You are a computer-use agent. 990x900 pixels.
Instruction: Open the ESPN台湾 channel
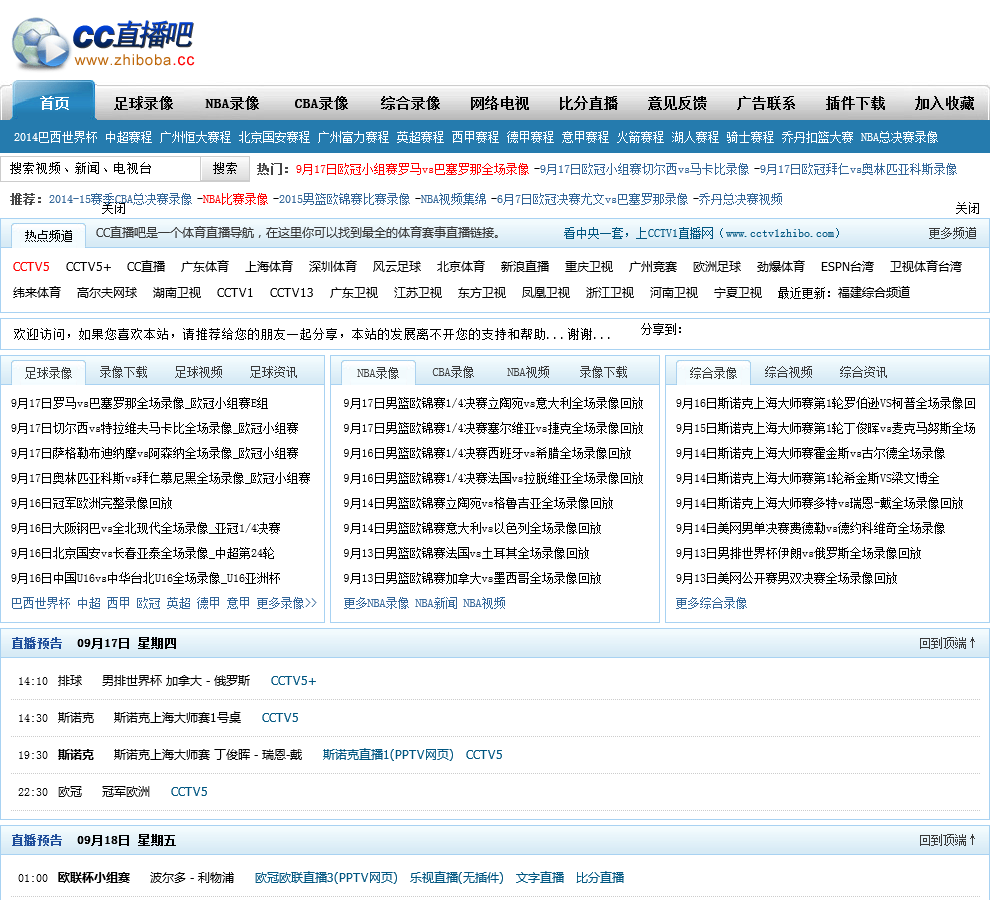(847, 267)
